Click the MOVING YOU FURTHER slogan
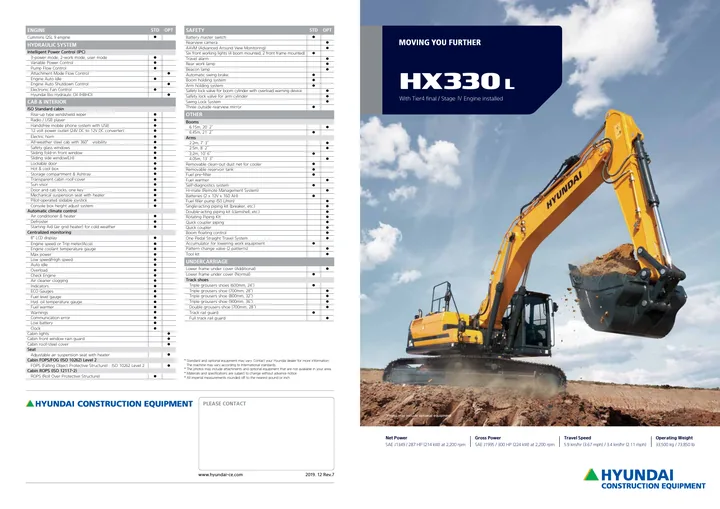720x509 pixels. click(439, 42)
